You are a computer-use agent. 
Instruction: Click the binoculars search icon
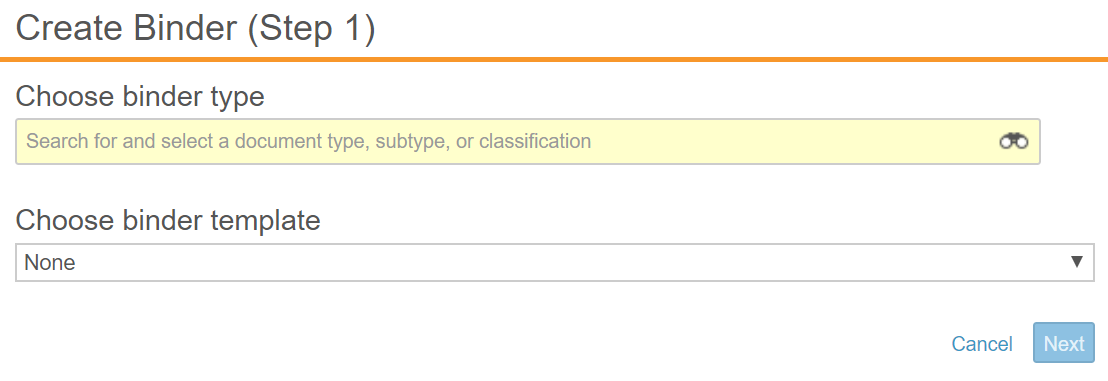[x=1013, y=141]
